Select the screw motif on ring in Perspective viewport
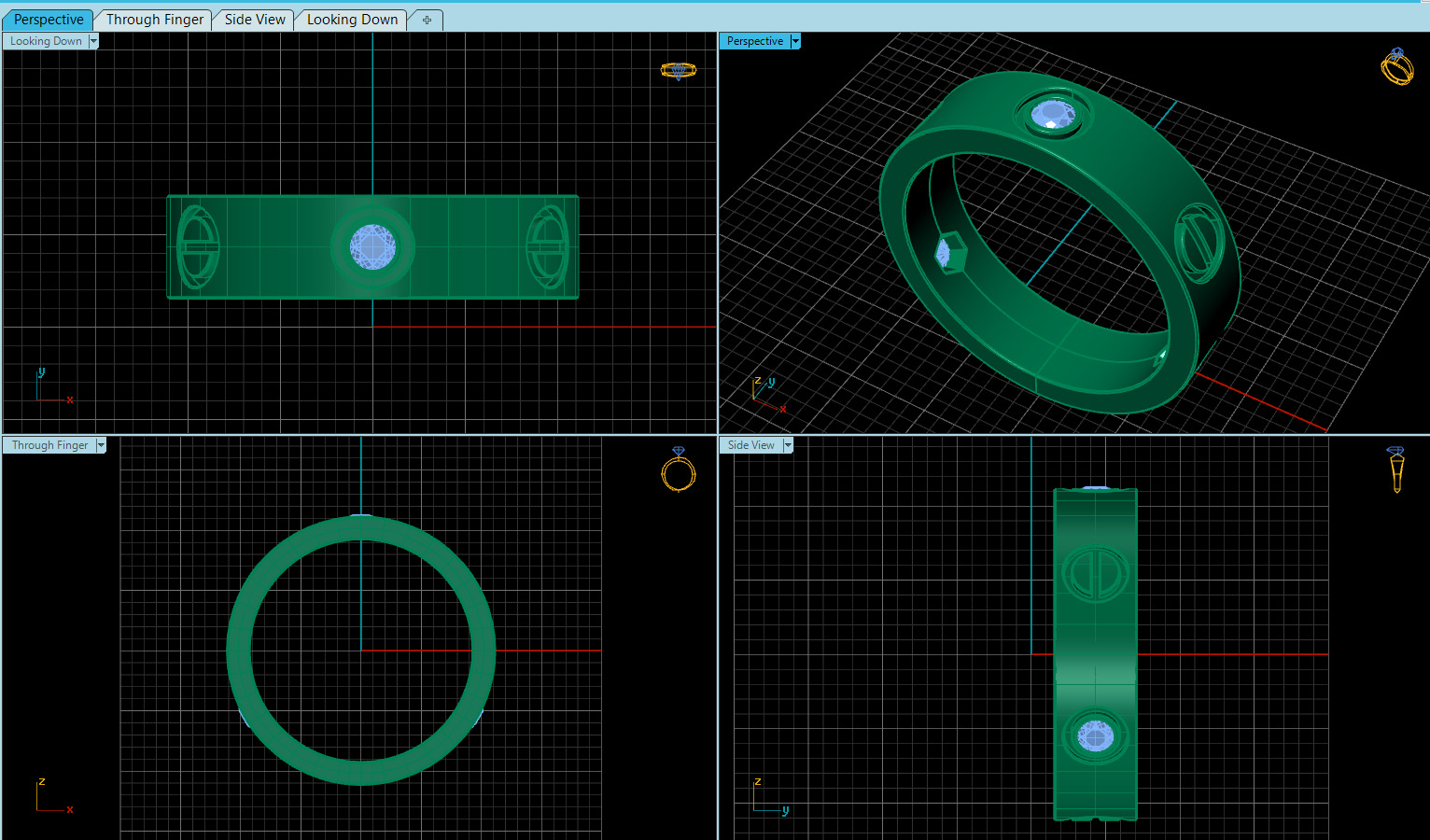 (x=1199, y=243)
